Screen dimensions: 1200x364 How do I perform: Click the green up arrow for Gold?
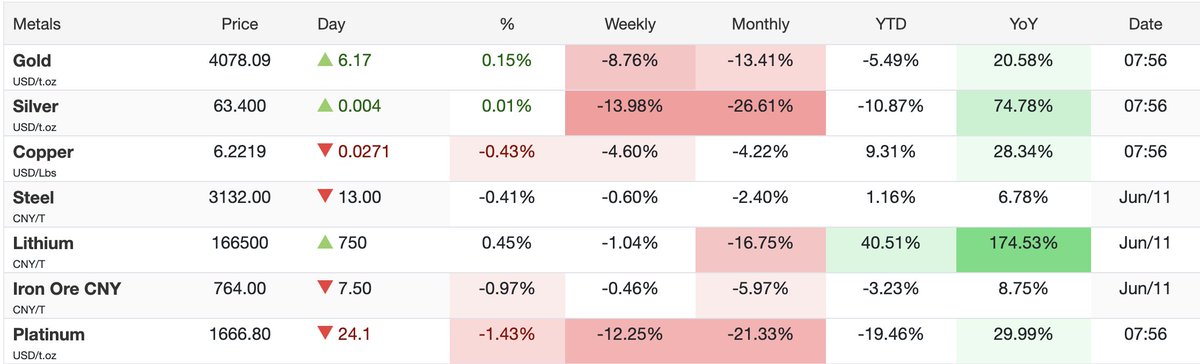point(325,60)
